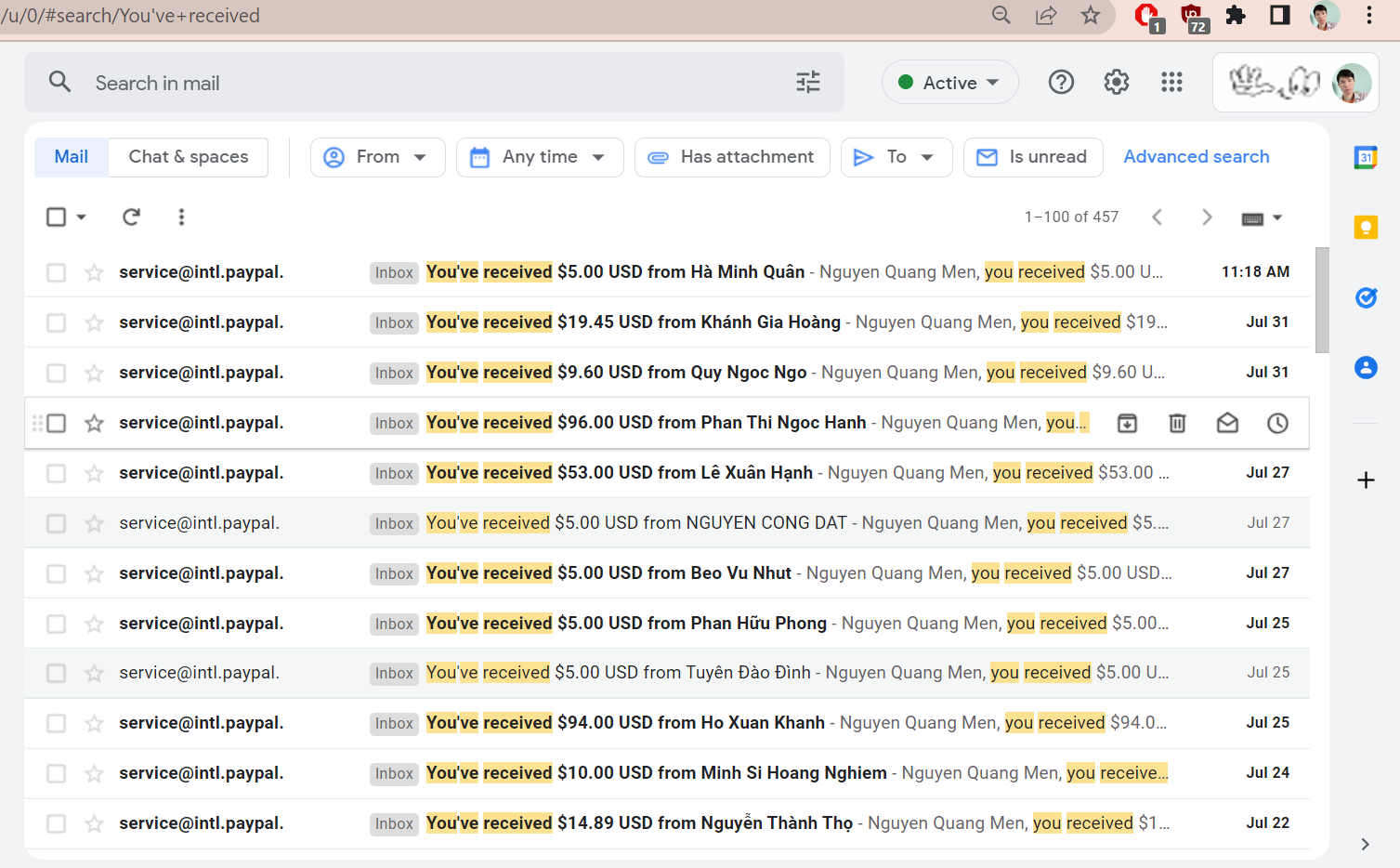Open the Chrome profile avatar in toolbar
1400x868 pixels.
pyautogui.click(x=1325, y=15)
